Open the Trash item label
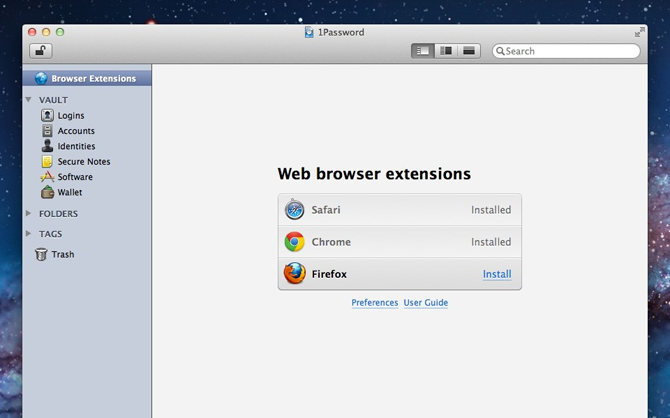This screenshot has height=418, width=670. pyautogui.click(x=63, y=254)
